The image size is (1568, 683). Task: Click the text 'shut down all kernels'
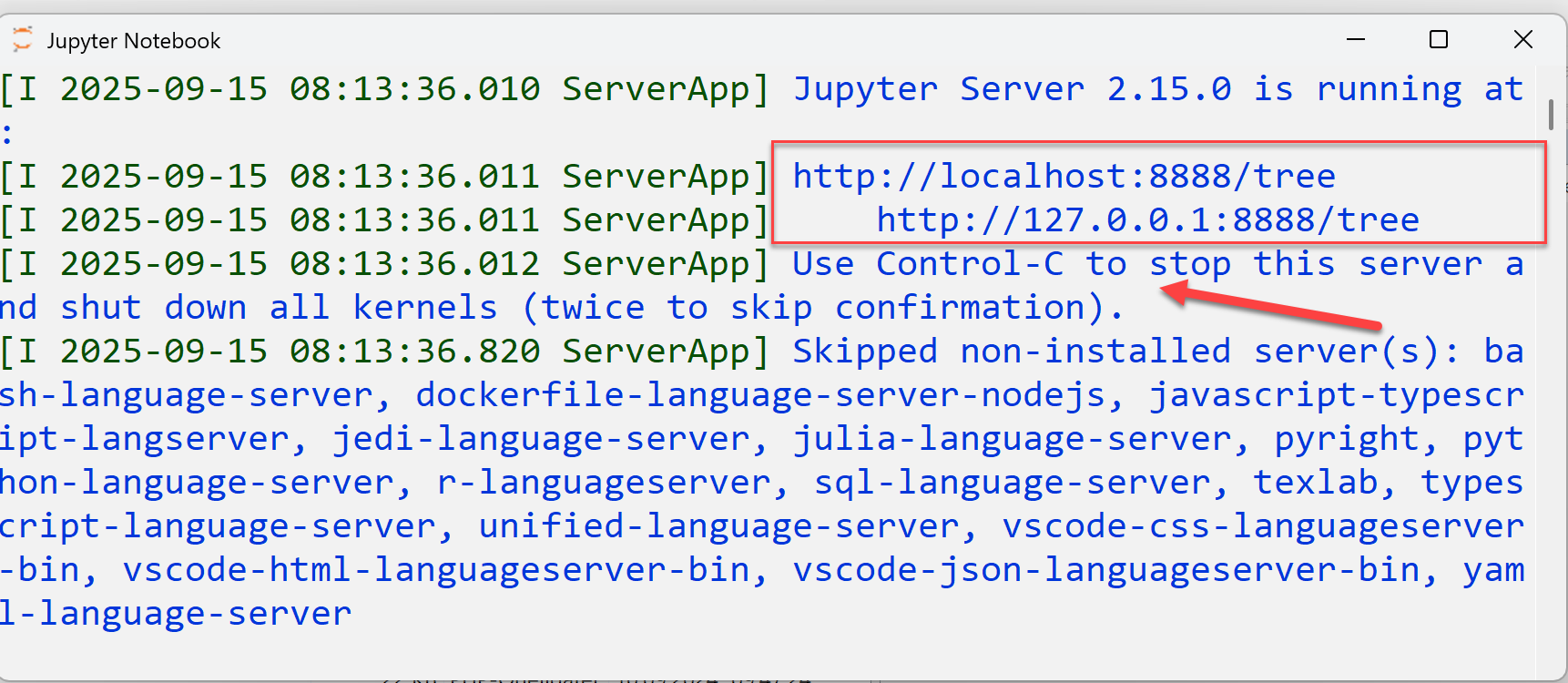pyautogui.click(x=280, y=308)
